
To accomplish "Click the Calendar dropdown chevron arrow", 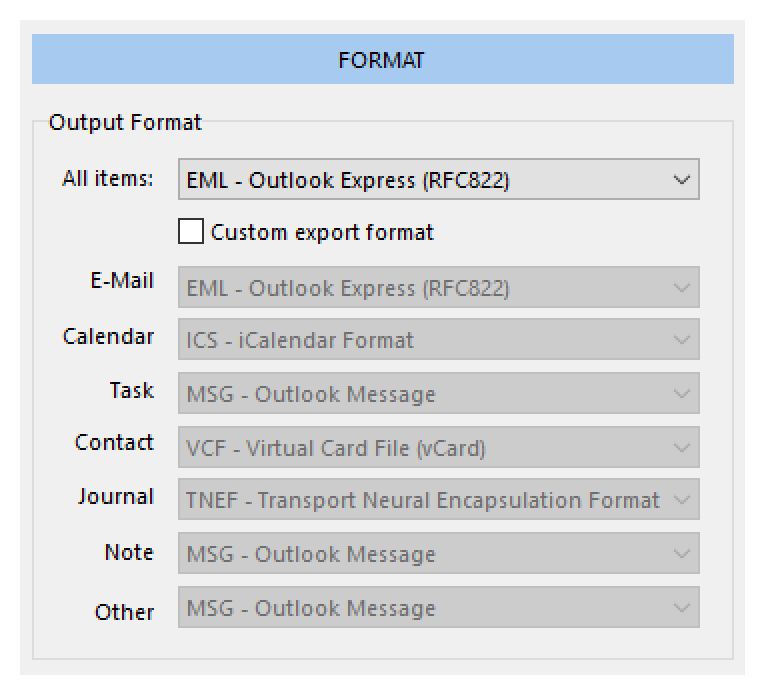I will tap(682, 340).
